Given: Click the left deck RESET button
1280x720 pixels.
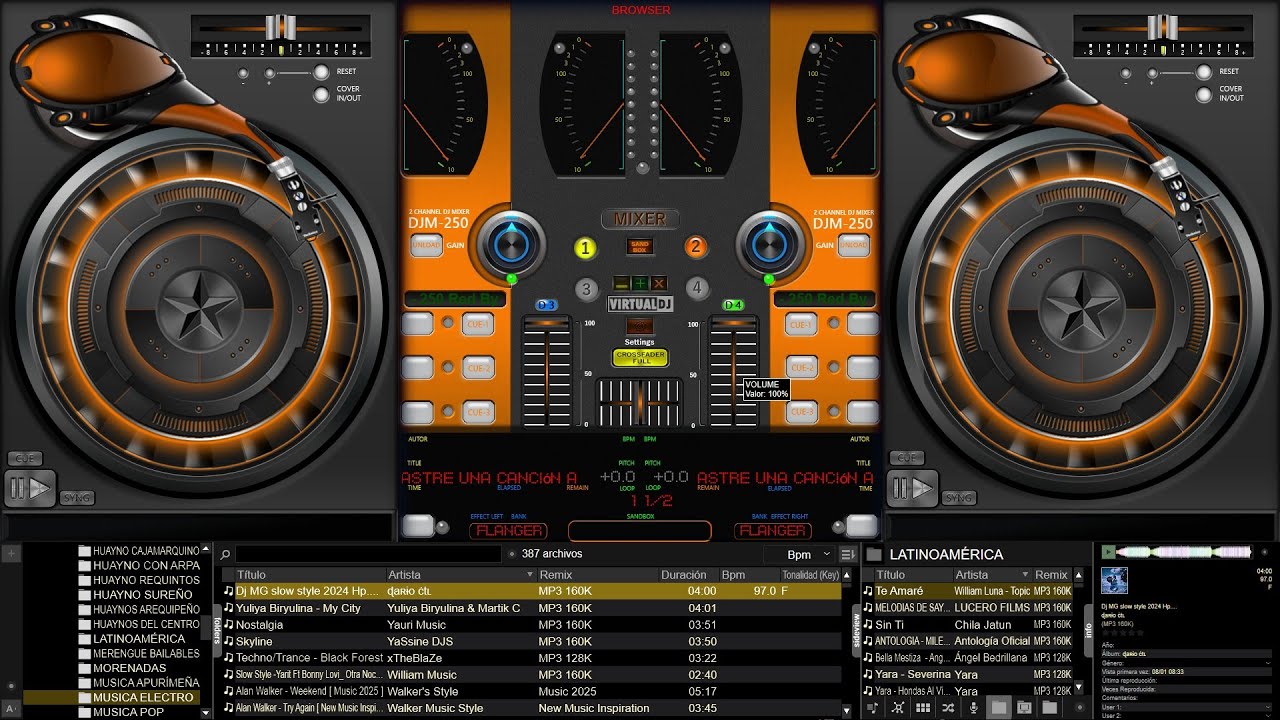Looking at the screenshot, I should click(x=321, y=72).
